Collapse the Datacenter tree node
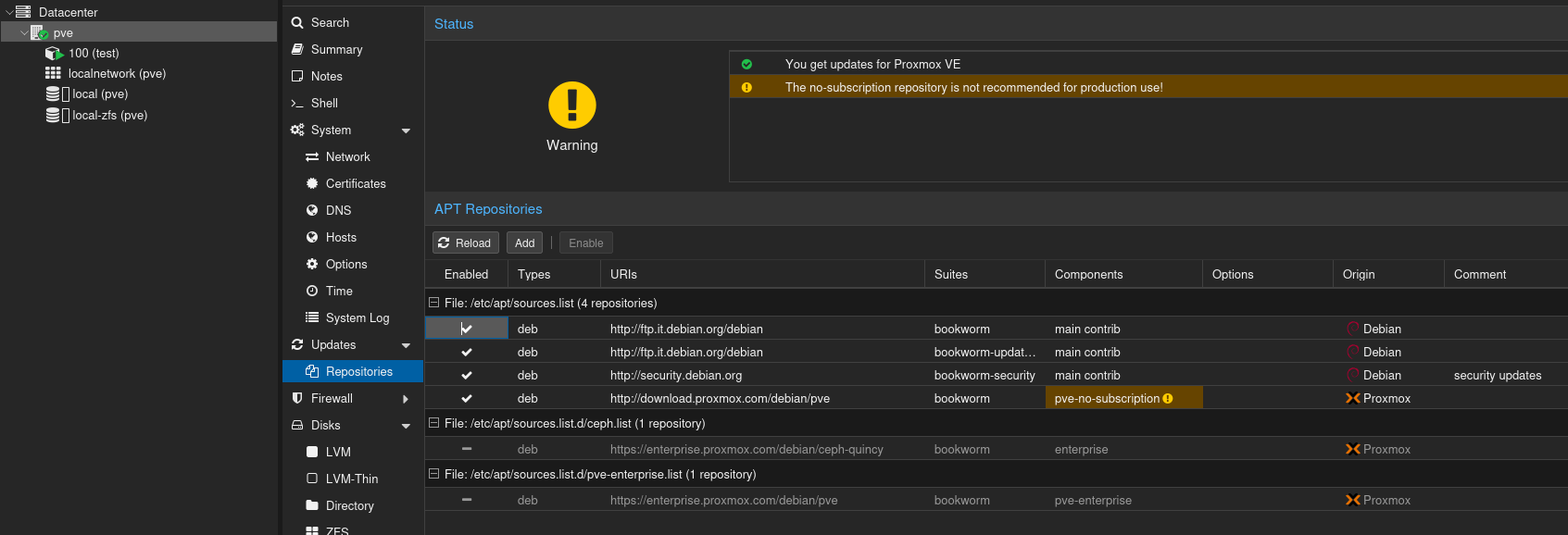Image resolution: width=1568 pixels, height=535 pixels. [8, 12]
